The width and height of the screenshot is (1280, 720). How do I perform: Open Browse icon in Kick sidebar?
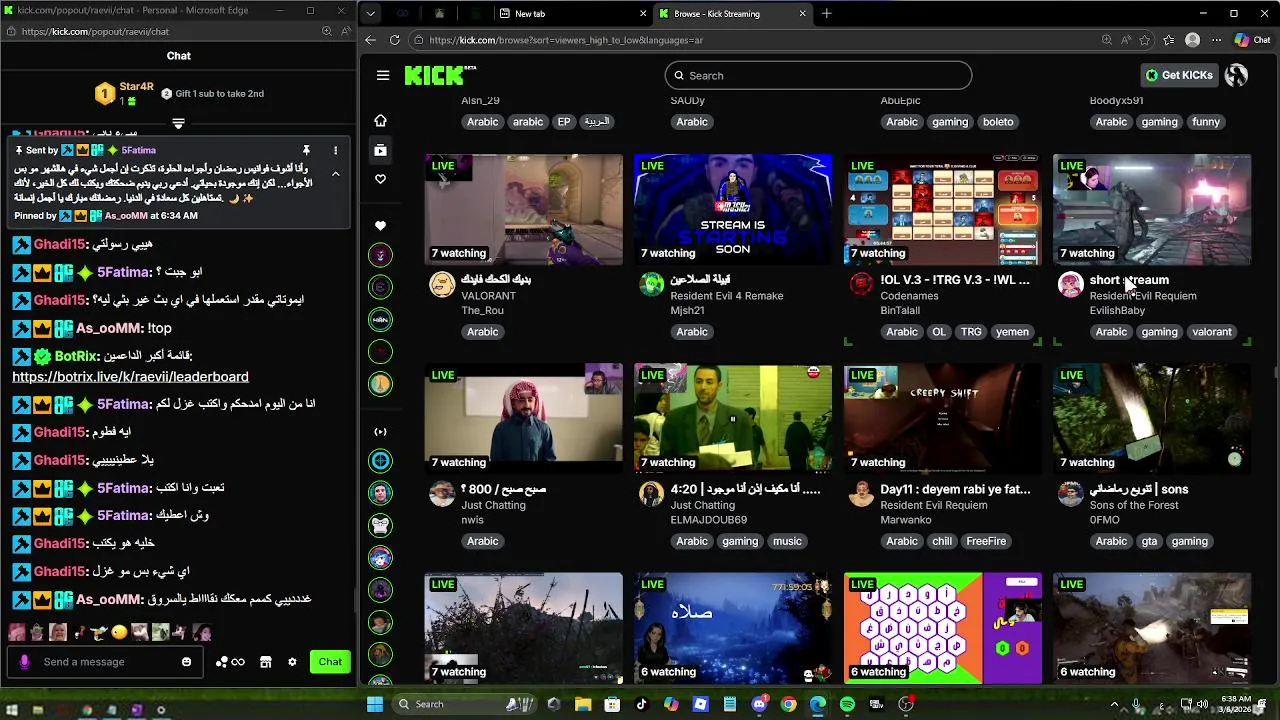coord(380,150)
